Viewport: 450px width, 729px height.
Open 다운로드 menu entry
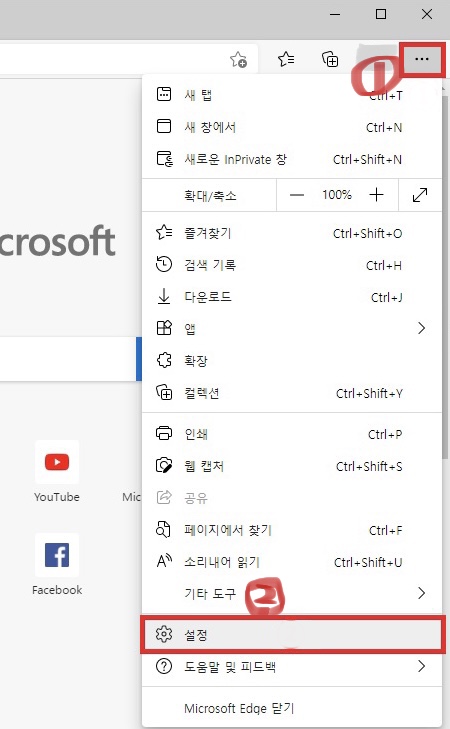pos(291,297)
